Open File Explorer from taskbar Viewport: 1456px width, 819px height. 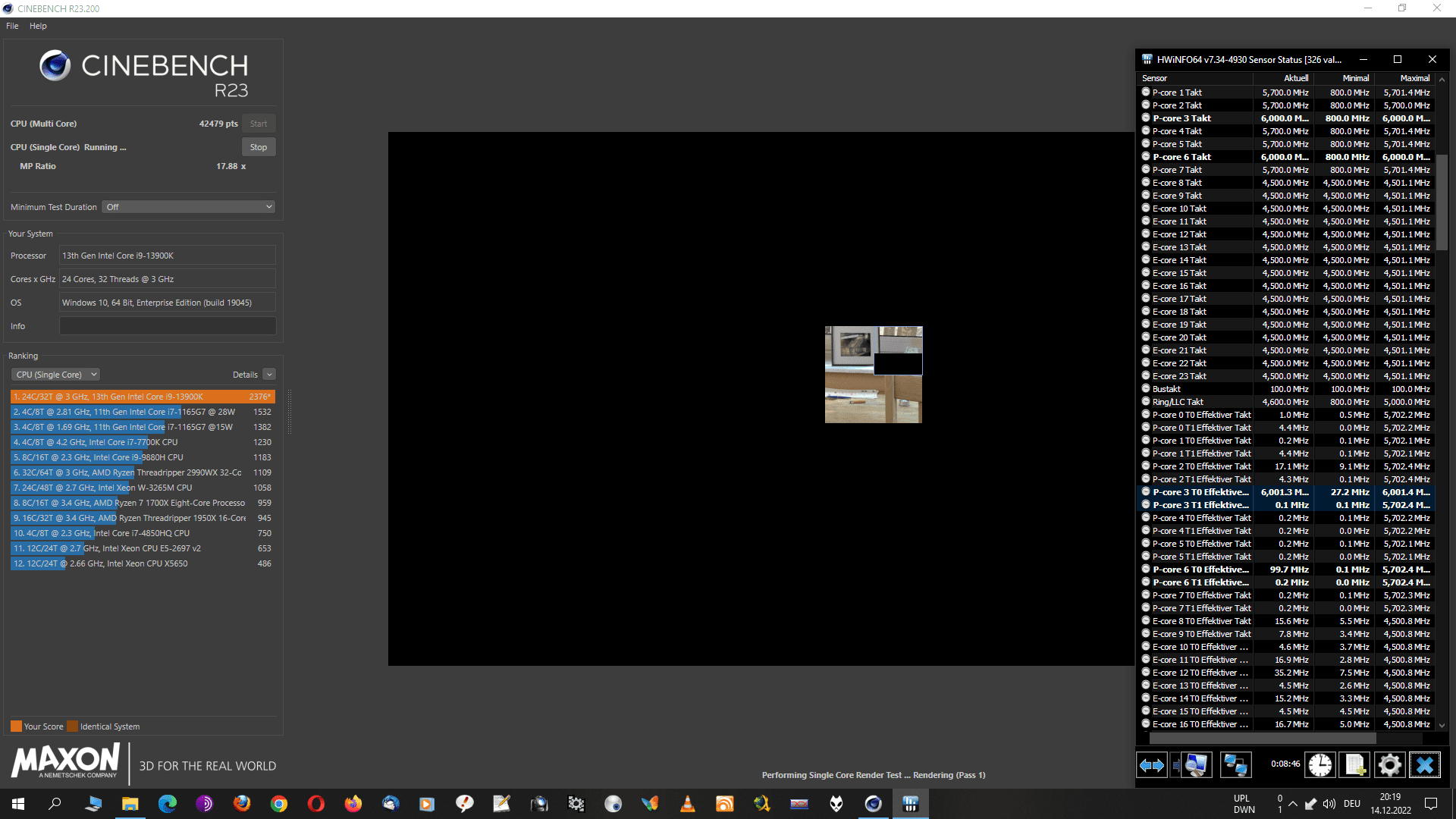tap(130, 804)
